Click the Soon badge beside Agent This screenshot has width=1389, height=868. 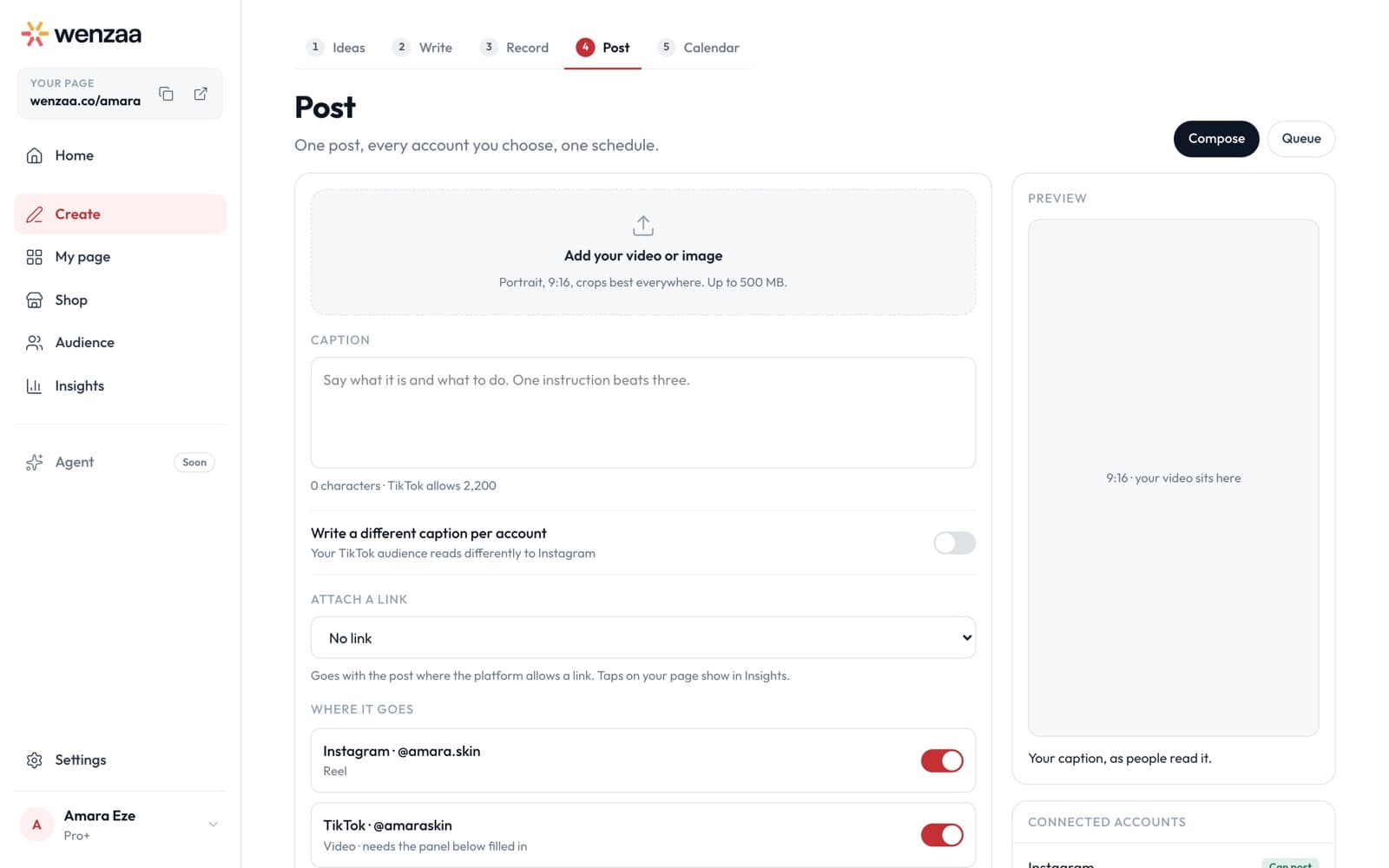coord(194,463)
